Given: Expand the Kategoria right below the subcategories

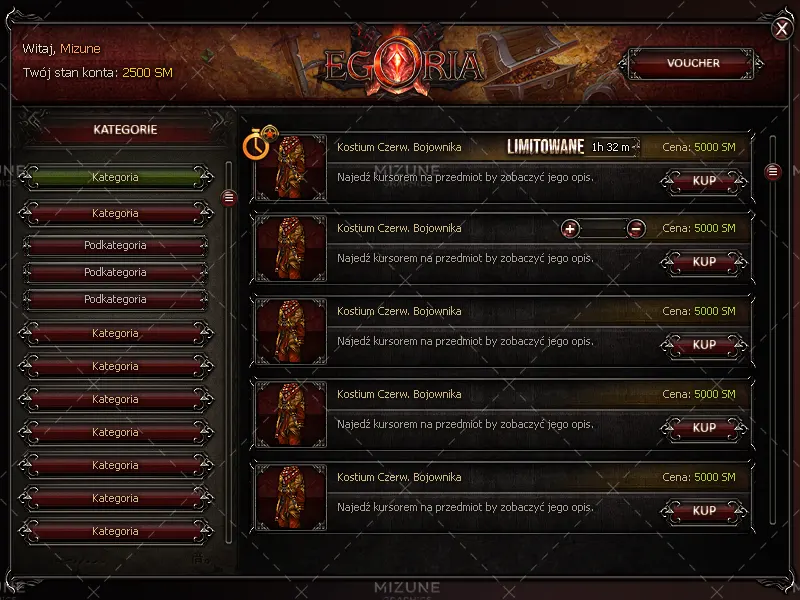Looking at the screenshot, I should 116,333.
